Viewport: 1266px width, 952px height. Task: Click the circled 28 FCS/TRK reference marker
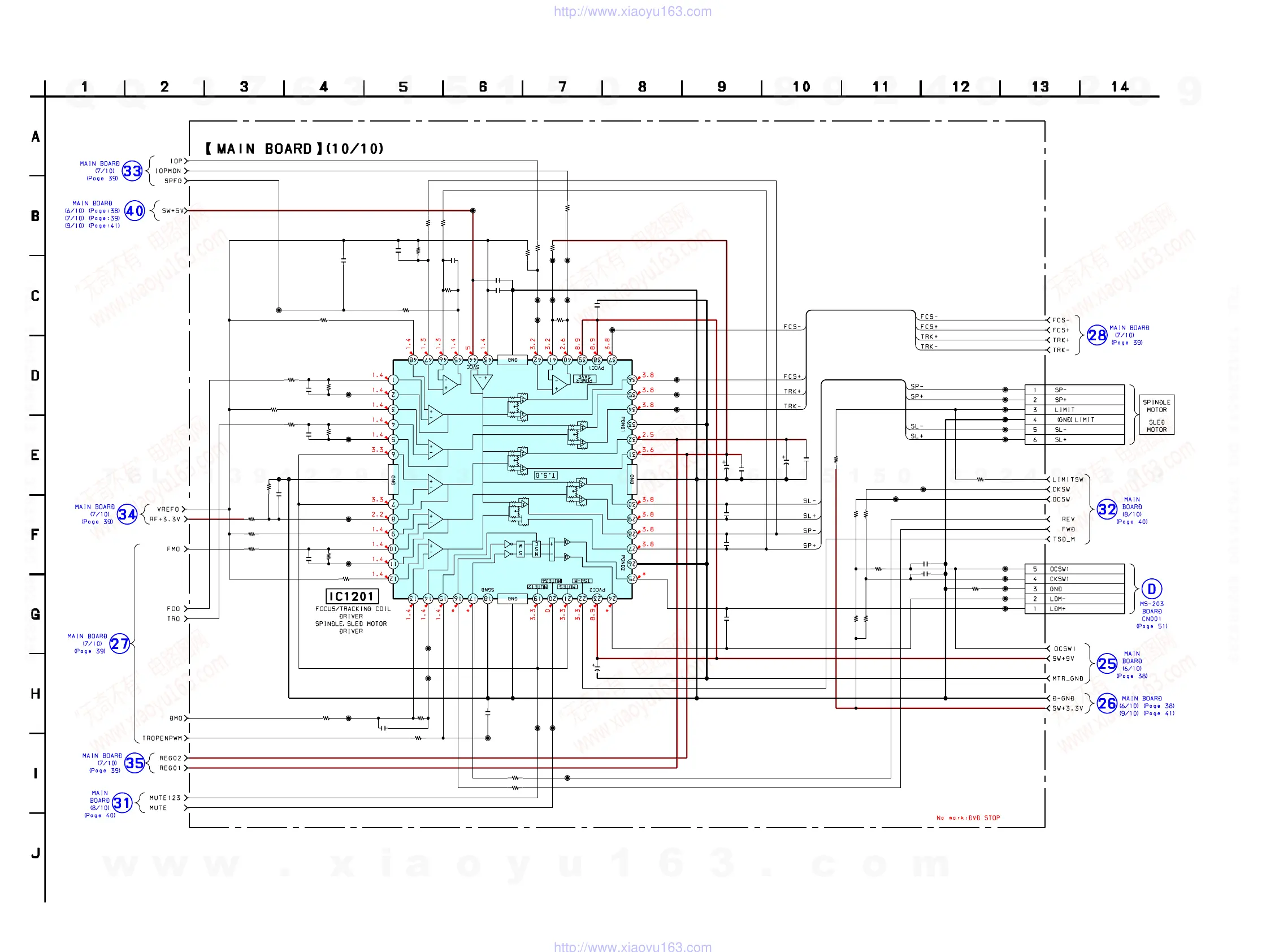1096,335
